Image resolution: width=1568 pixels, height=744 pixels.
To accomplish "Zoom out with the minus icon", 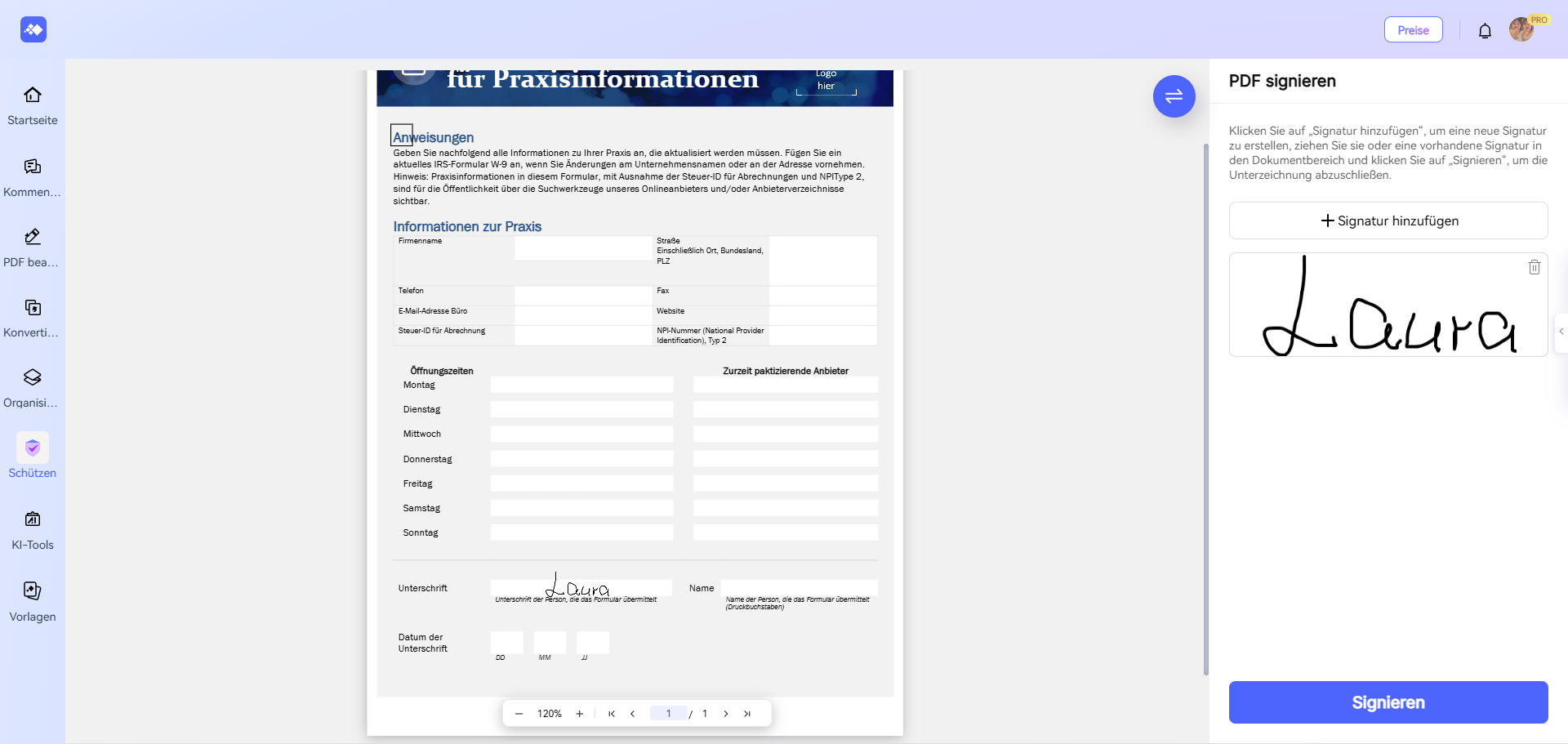I will pyautogui.click(x=519, y=714).
